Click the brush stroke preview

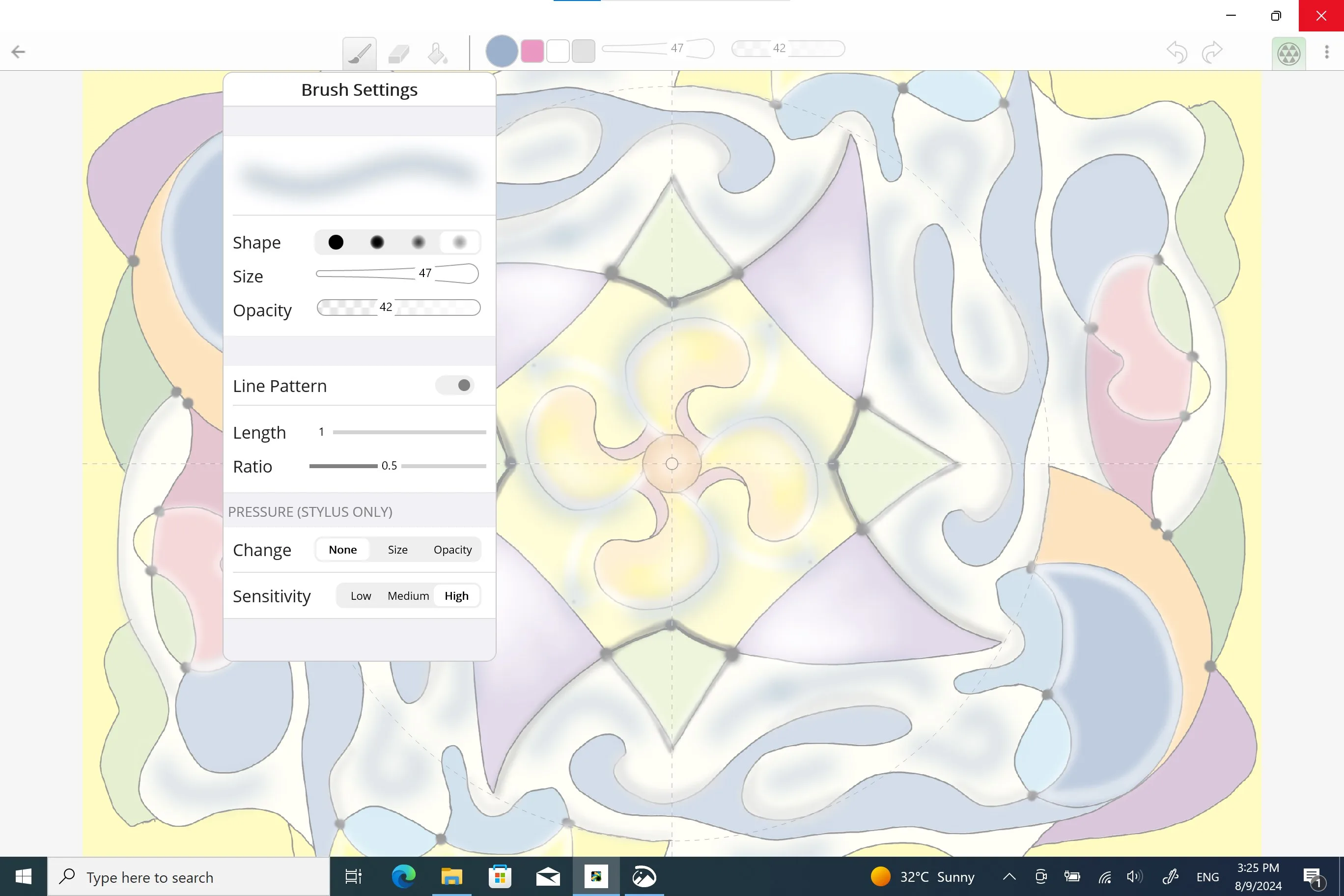360,175
